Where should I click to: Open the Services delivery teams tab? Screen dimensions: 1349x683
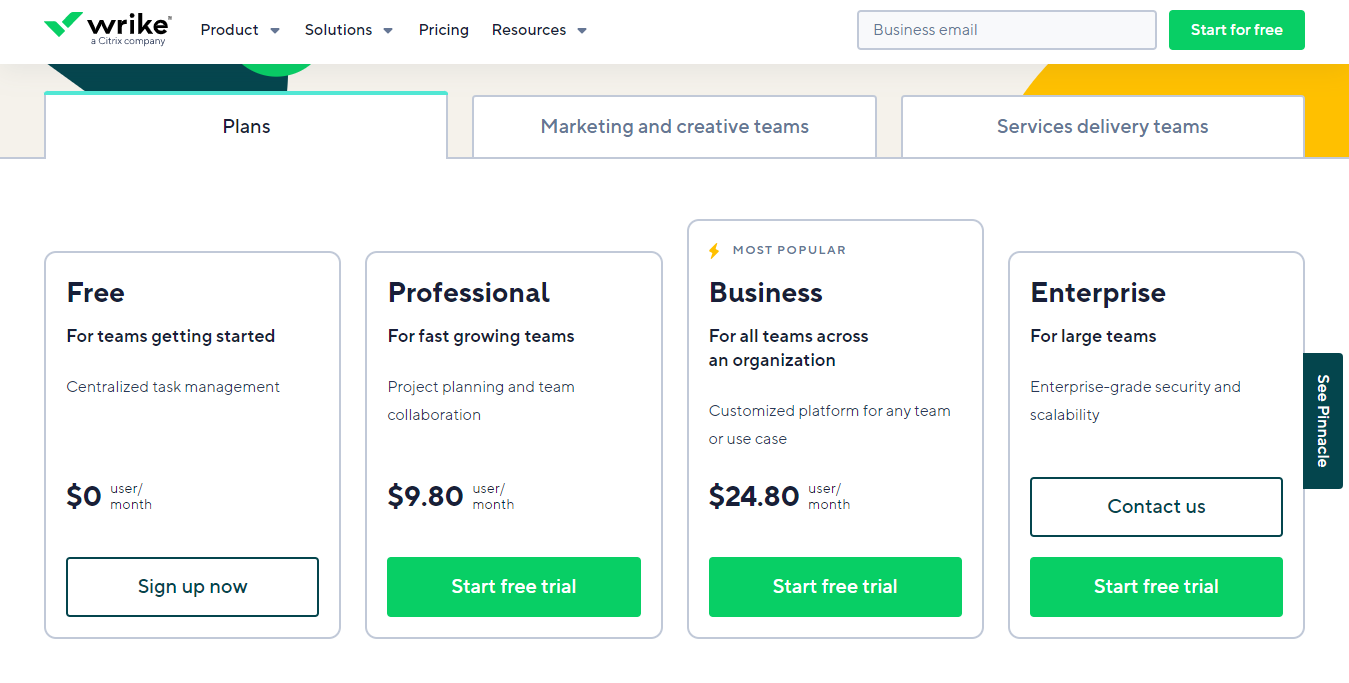click(x=1102, y=127)
